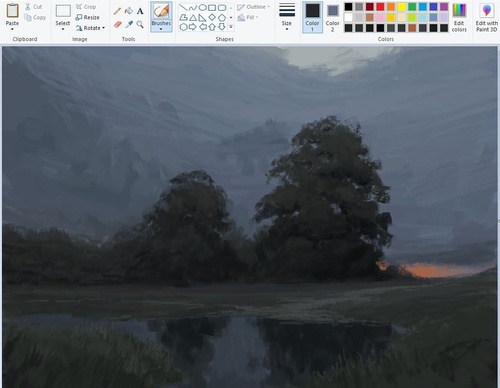The image size is (500, 388).
Task: Select the Color picker eyedropper tool
Action: pos(129,24)
